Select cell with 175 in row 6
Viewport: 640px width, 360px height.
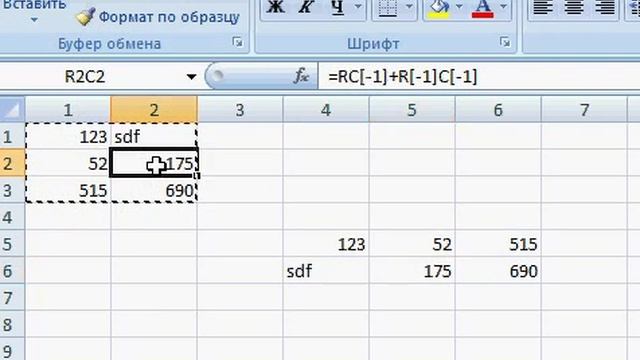click(x=412, y=271)
